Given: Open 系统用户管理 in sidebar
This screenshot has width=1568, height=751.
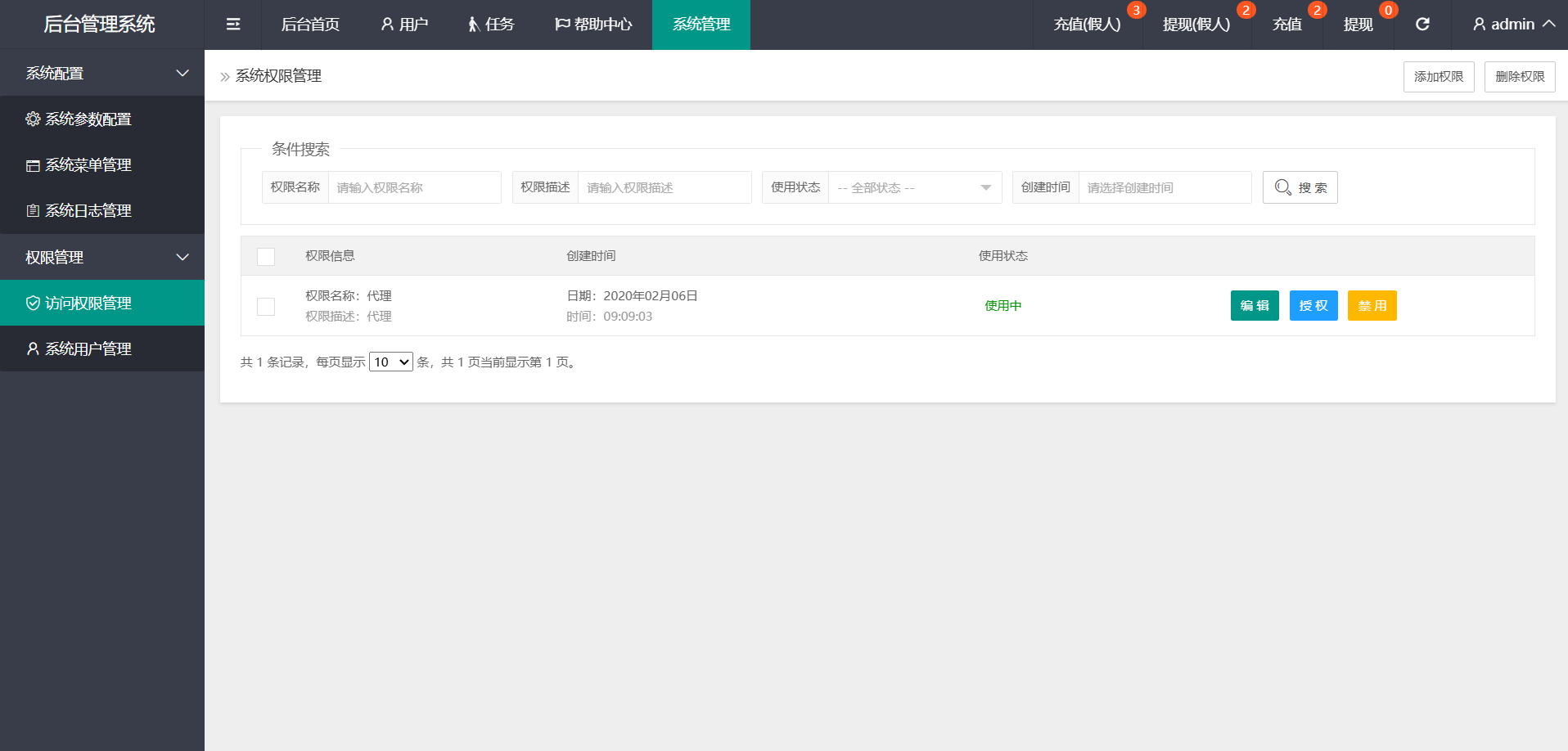Looking at the screenshot, I should [x=102, y=349].
